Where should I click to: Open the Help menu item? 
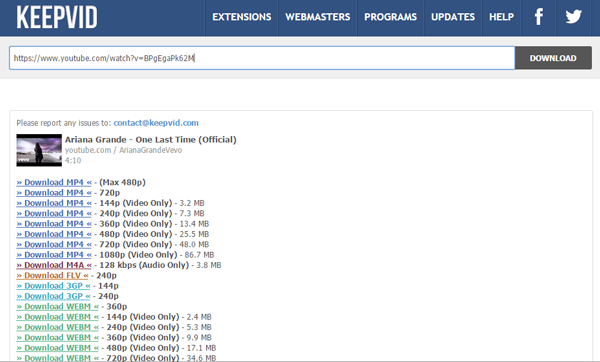tap(501, 17)
